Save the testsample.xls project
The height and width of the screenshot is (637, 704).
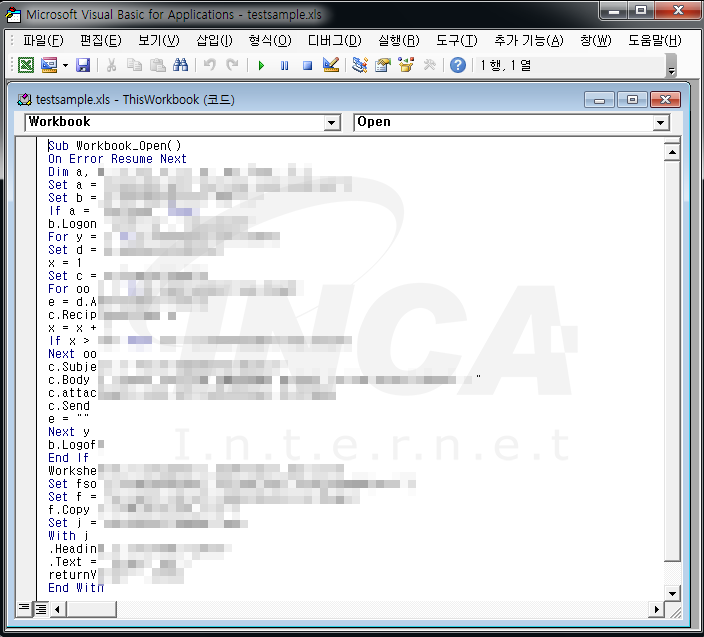tap(83, 66)
